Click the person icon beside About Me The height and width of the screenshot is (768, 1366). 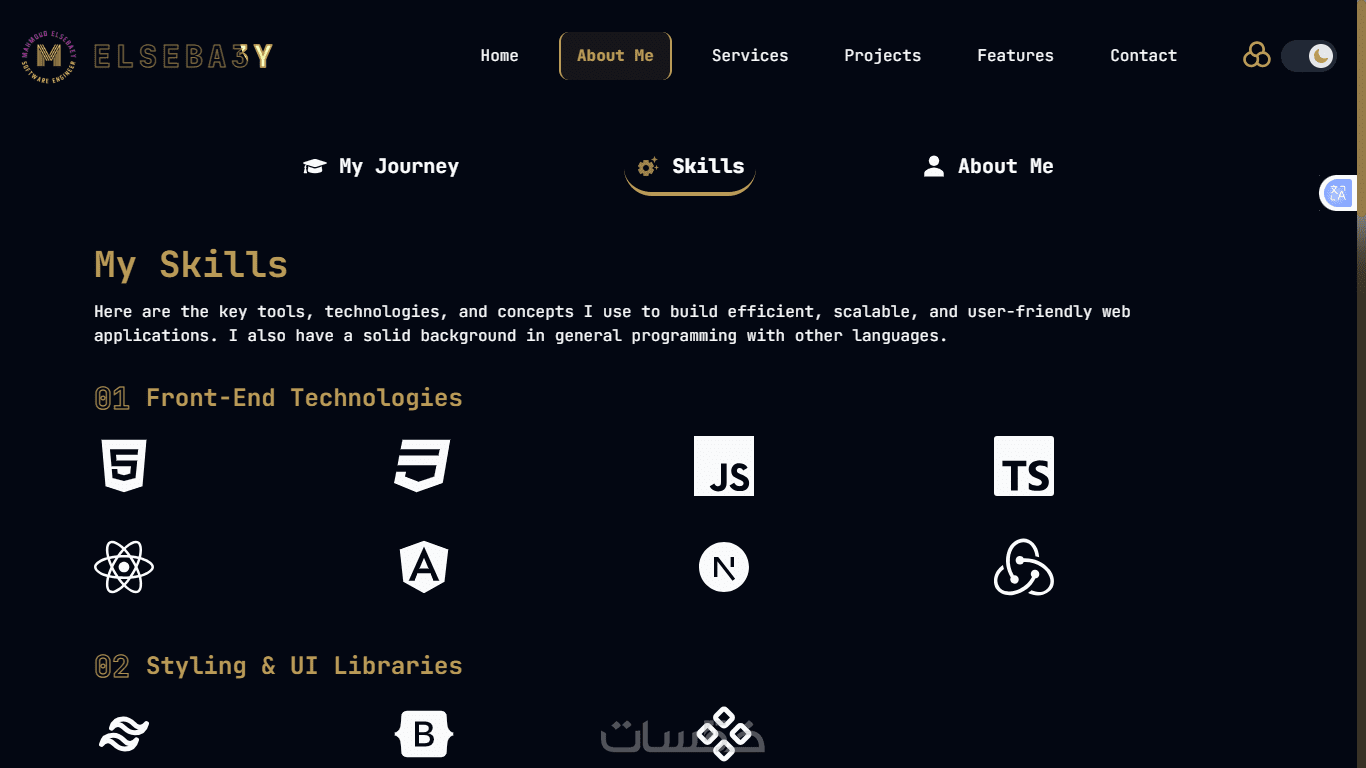[x=934, y=166]
